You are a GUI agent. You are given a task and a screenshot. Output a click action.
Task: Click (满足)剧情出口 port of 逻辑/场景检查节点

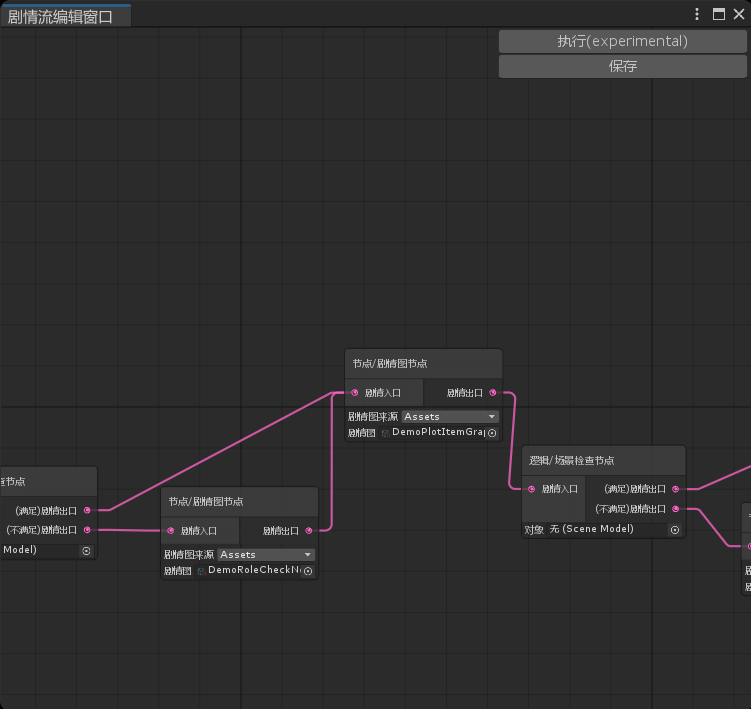[676, 489]
